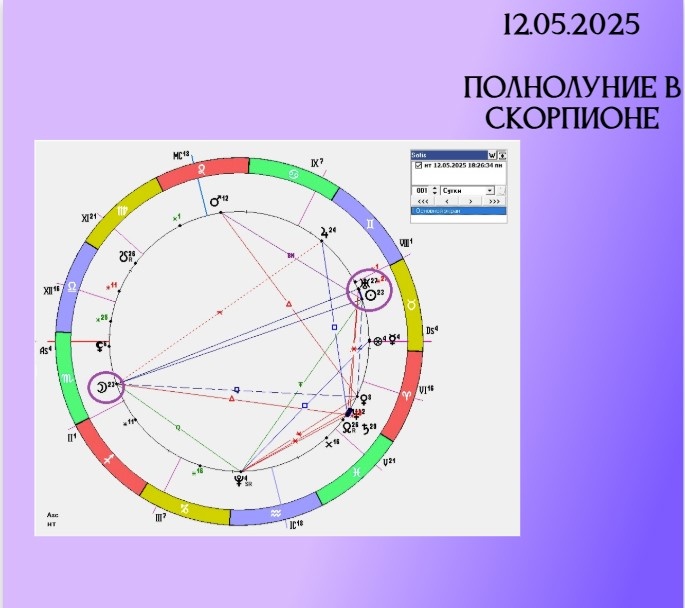This screenshot has height=608, width=685.
Task: Click the Taurus sign on the yellow segment
Action: (411, 306)
